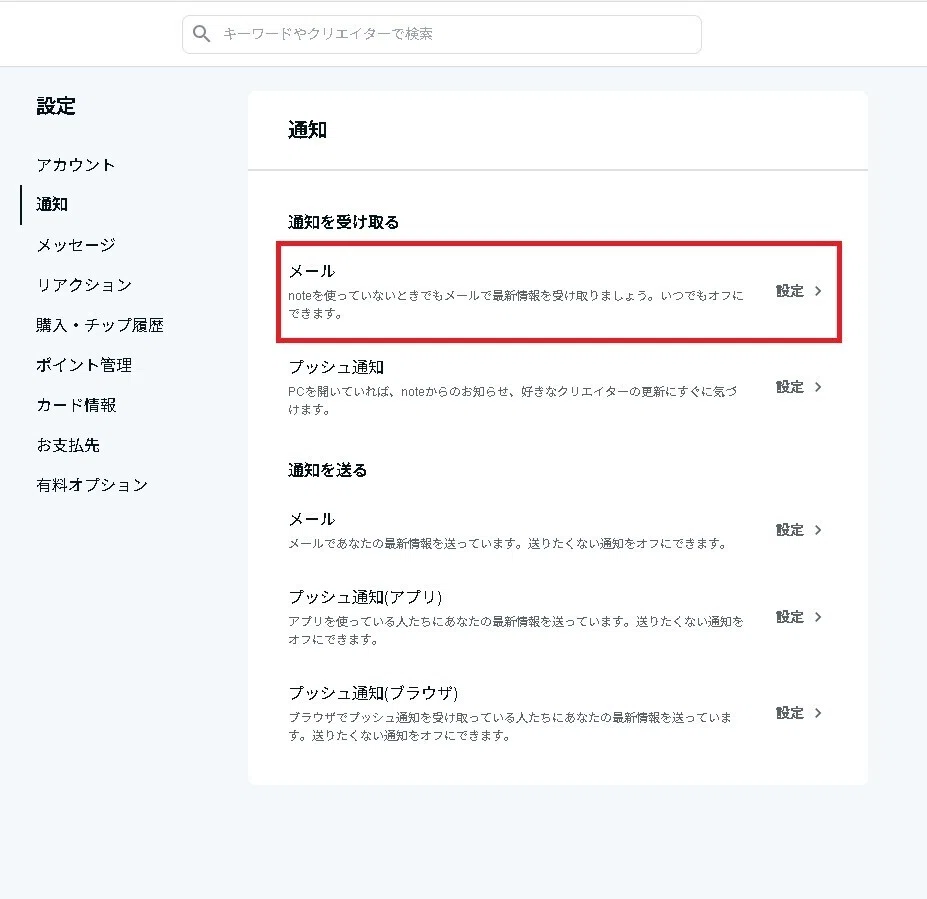Go to 有料オプション settings
Screen dimensions: 927x899
[92, 485]
